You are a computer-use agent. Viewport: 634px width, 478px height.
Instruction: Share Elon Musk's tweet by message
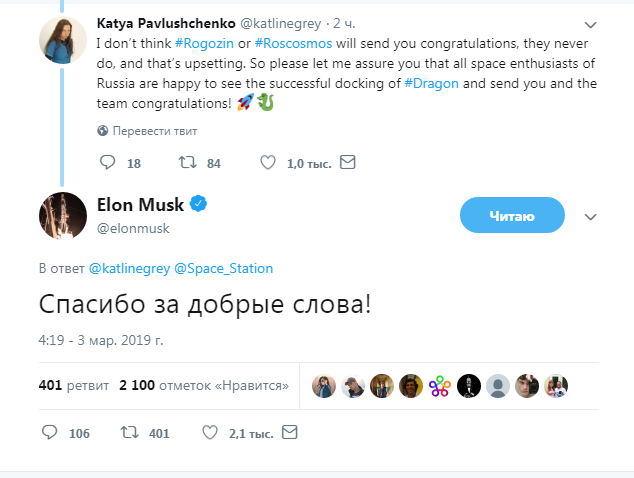click(x=289, y=433)
